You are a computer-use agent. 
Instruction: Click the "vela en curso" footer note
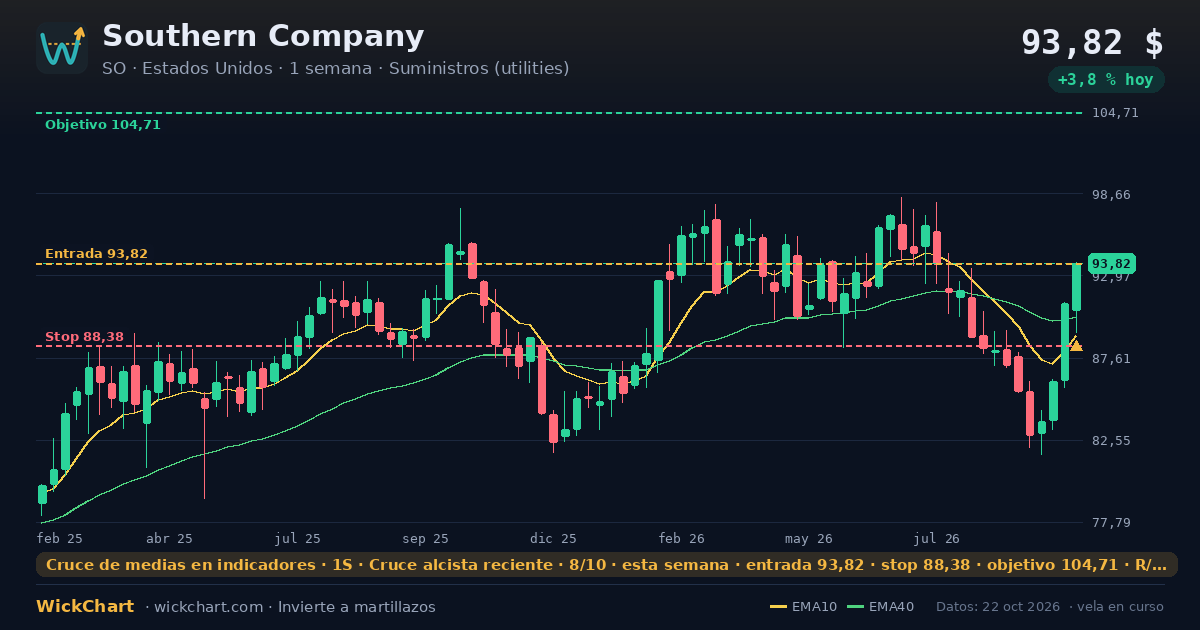[x=1120, y=607]
